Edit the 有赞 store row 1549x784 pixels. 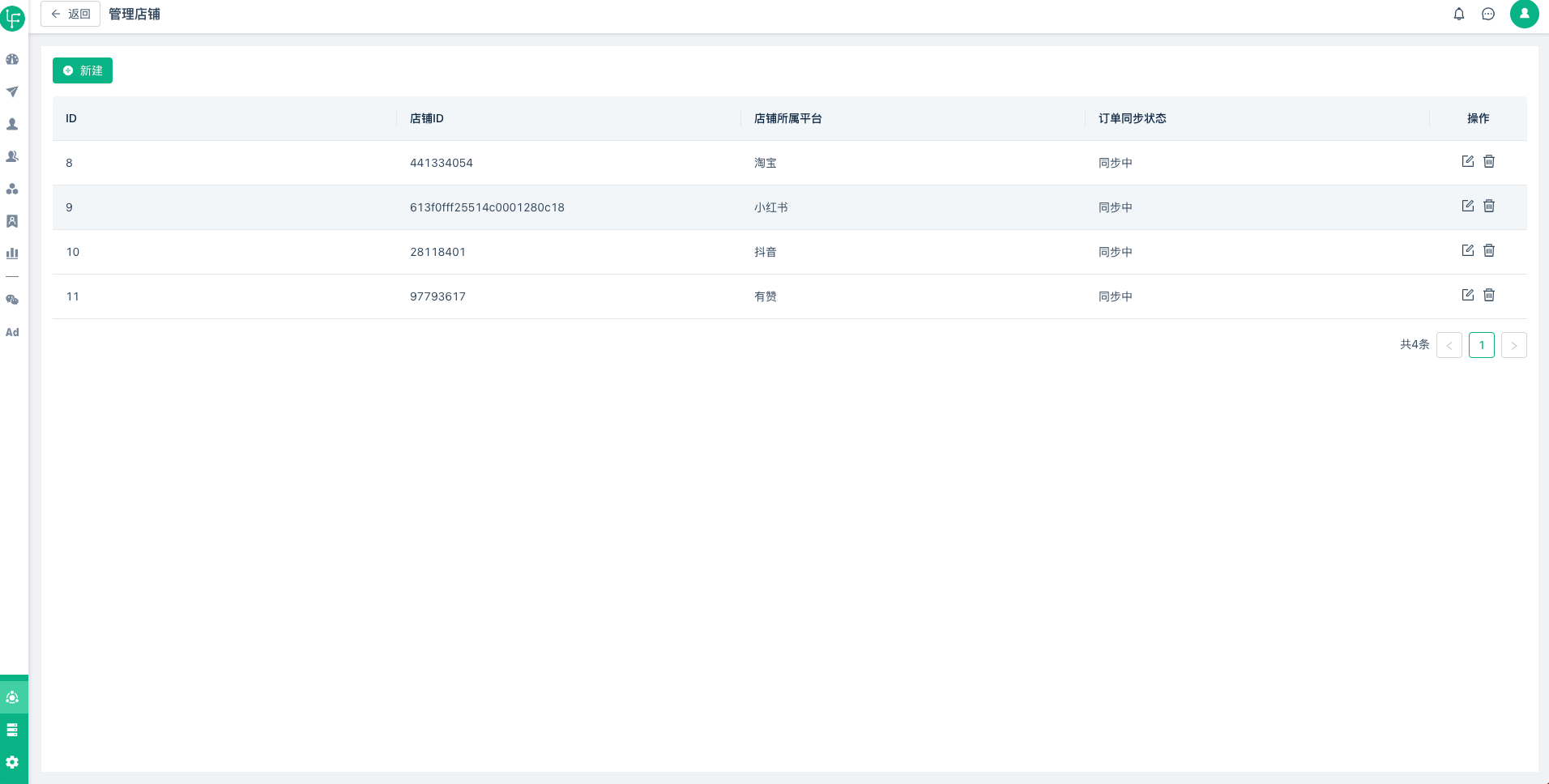coord(1468,295)
